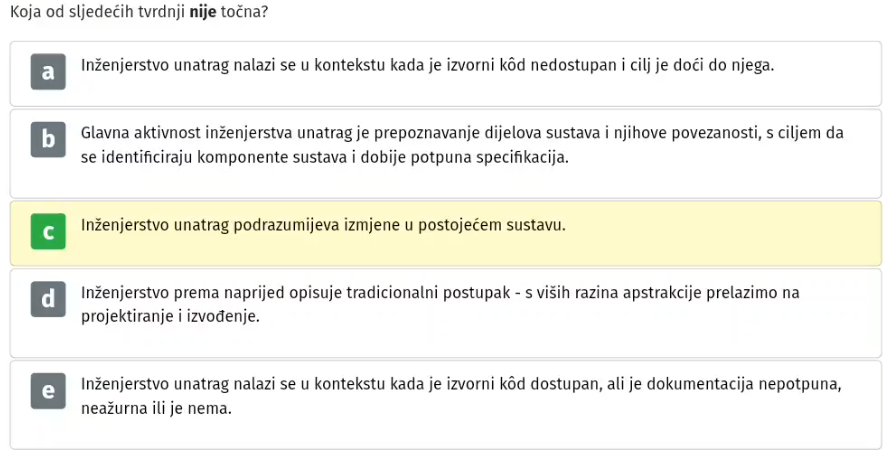Choose the answer starting 'Glavna aktivnost inženjerstva unatrag'
890x457 pixels.
point(446,154)
